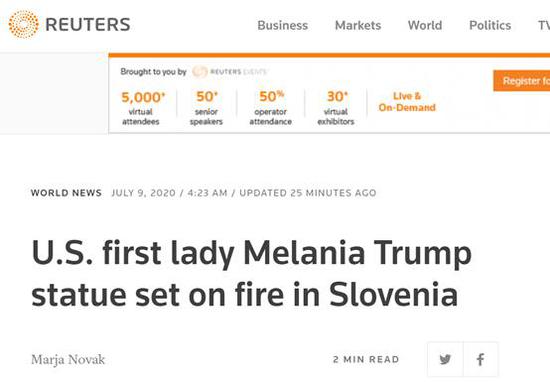The image size is (550, 382).
Task: Click the 5,000 virtual attendees stat
Action: [141, 108]
